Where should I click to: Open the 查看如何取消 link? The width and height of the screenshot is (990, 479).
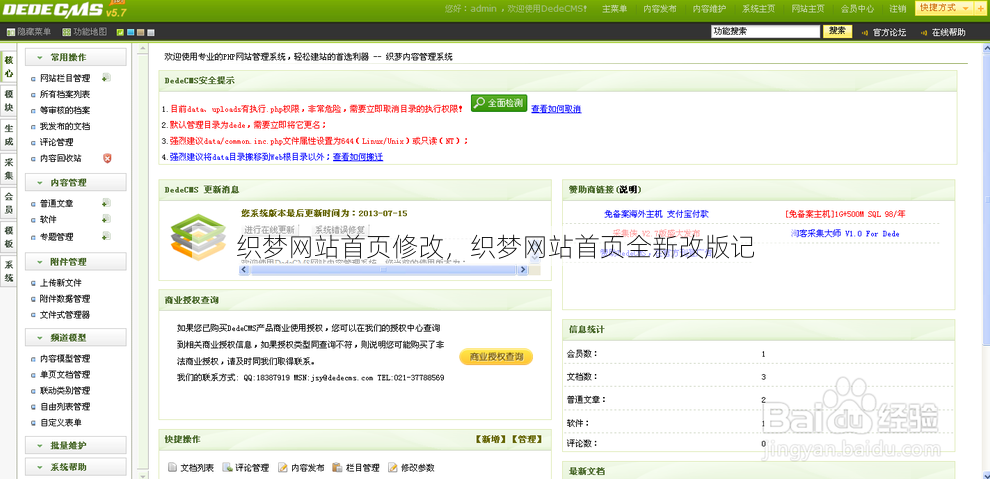[x=556, y=109]
